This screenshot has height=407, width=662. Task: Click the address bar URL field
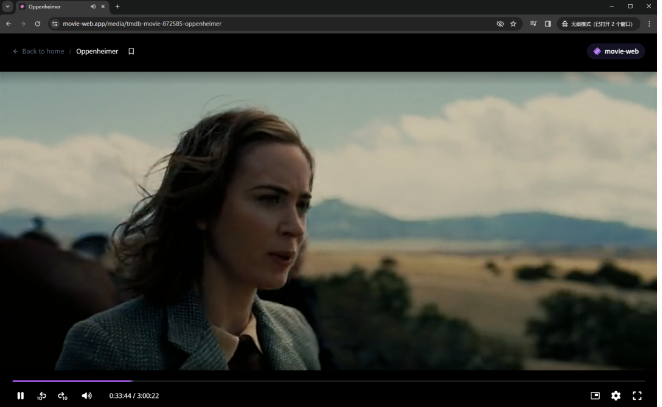tap(250, 23)
